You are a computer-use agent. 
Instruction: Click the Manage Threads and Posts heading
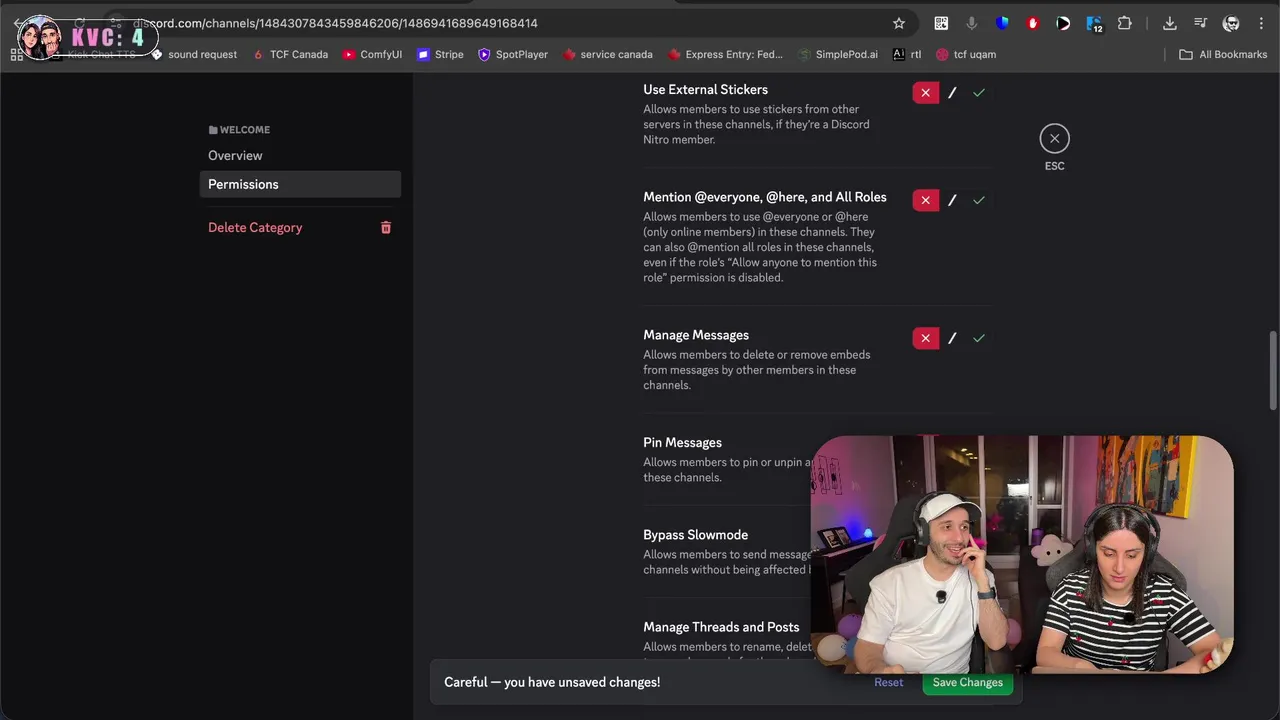point(721,627)
